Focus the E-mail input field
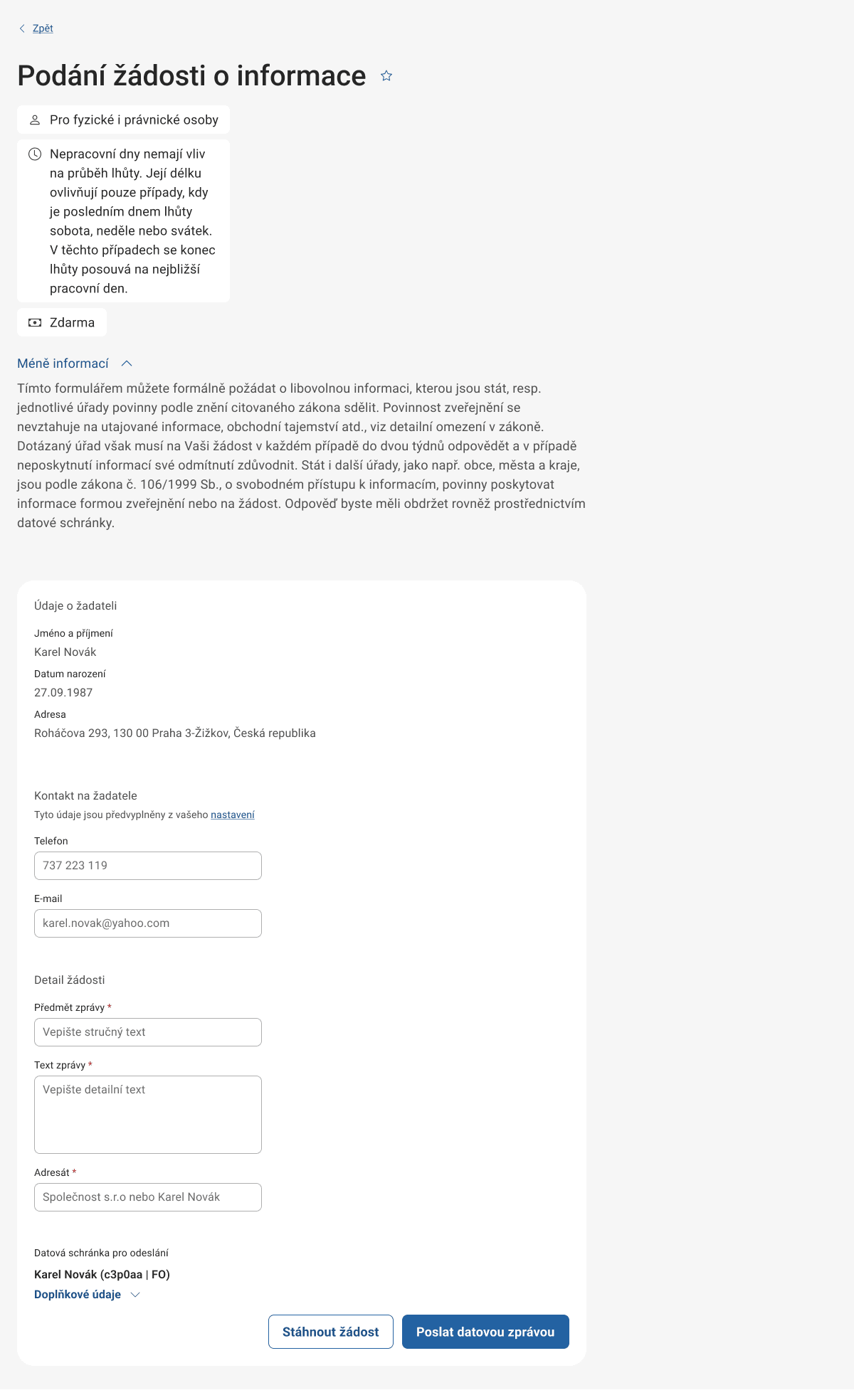854x1400 pixels. (148, 923)
